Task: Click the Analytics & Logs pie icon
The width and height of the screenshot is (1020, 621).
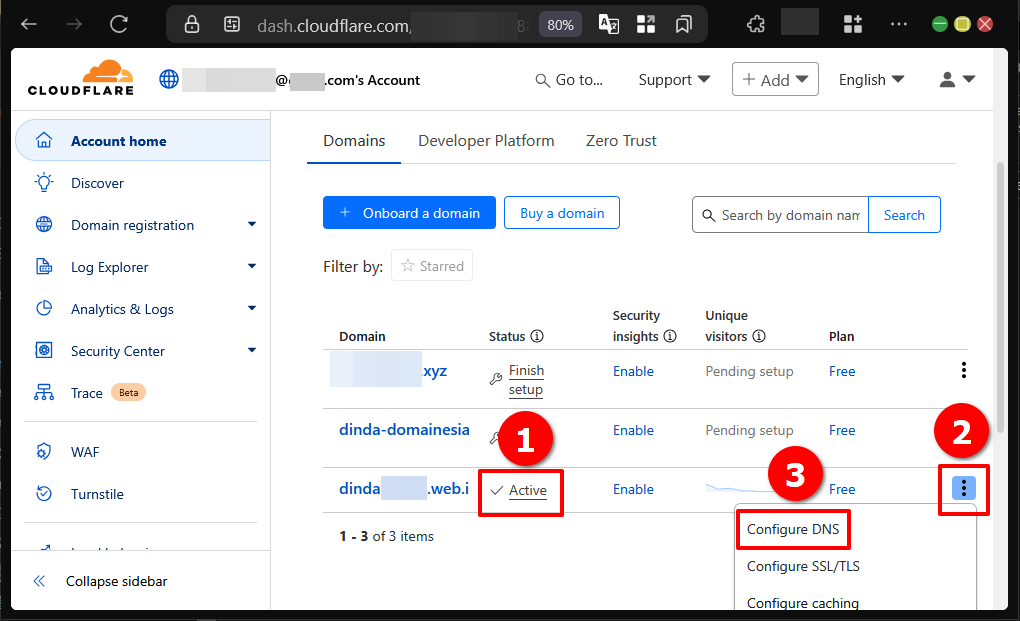Action: click(x=44, y=308)
